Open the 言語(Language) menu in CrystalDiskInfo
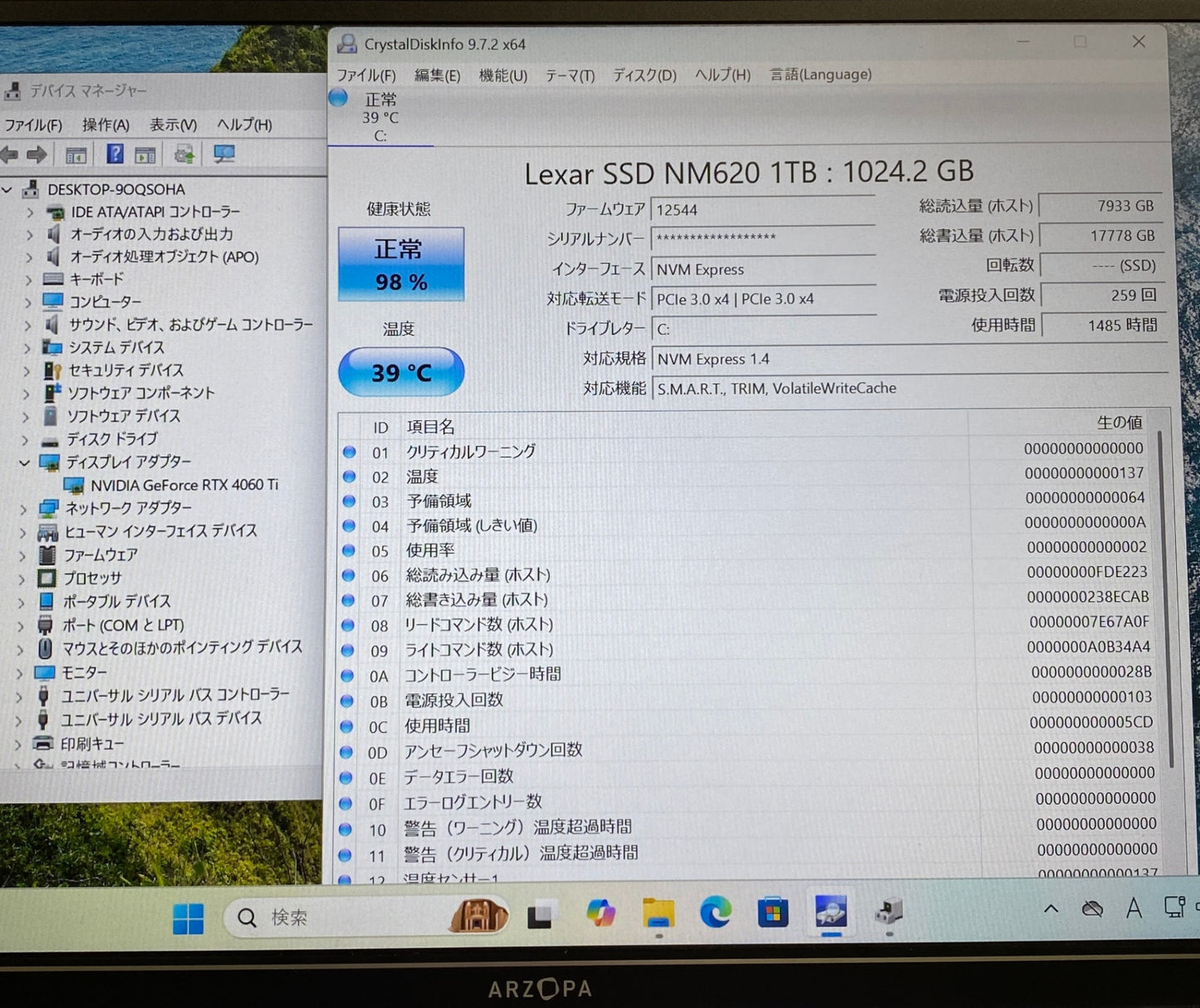The height and width of the screenshot is (1008, 1200). click(819, 75)
